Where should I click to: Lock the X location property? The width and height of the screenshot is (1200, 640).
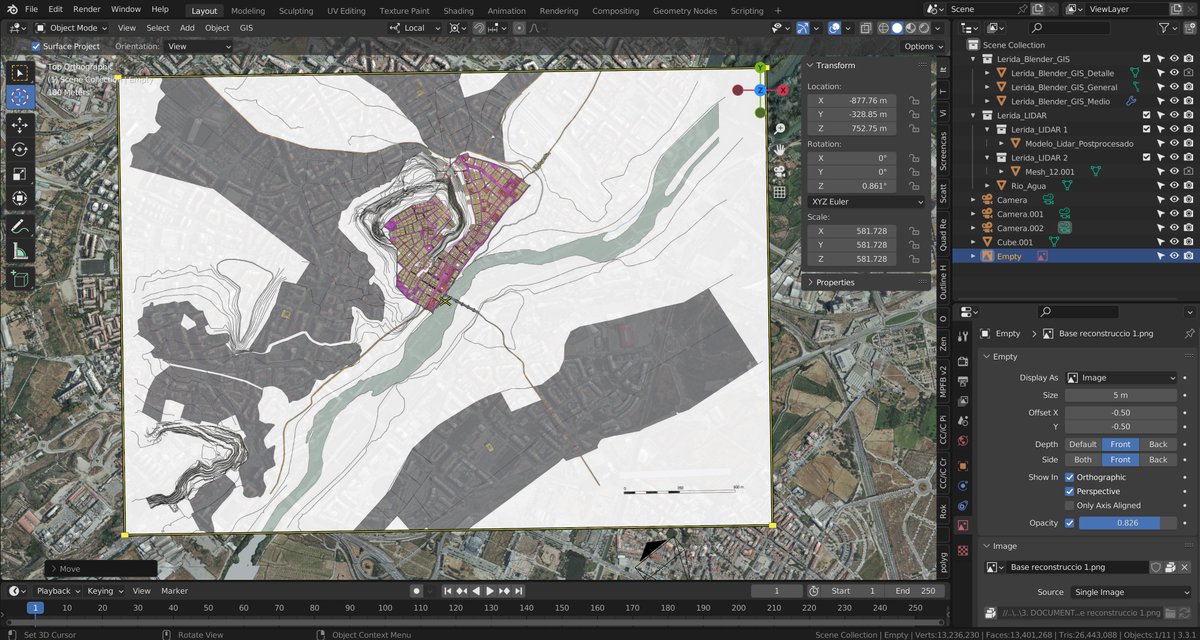[914, 100]
